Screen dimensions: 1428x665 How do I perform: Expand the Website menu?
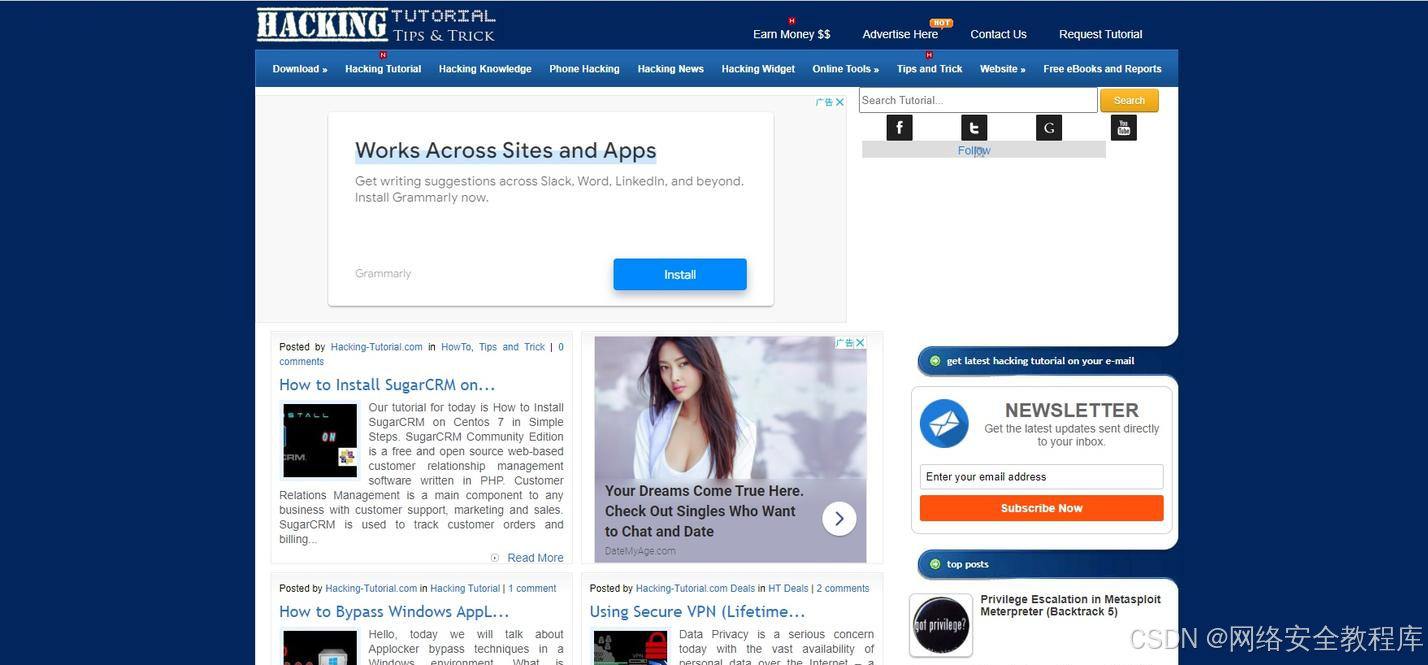coord(1002,69)
